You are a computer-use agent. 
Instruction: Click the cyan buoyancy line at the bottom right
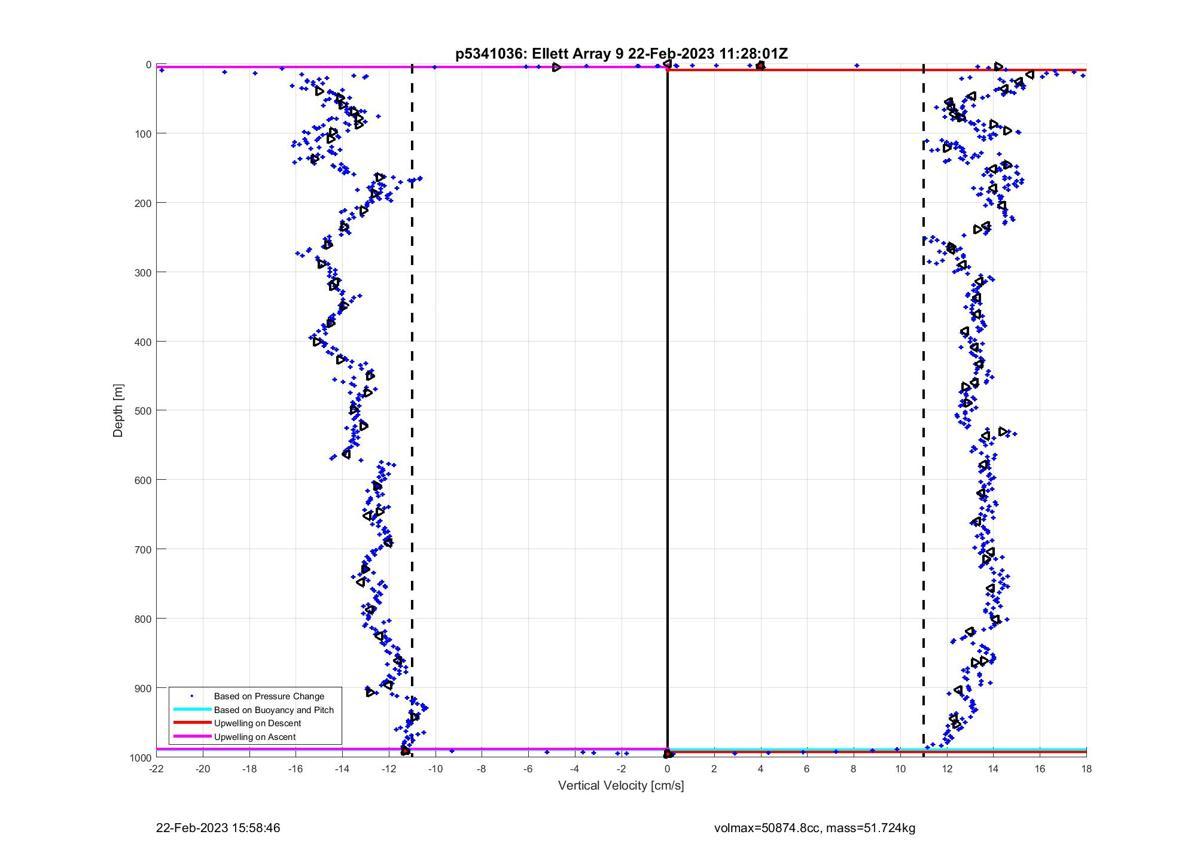pyautogui.click(x=876, y=748)
